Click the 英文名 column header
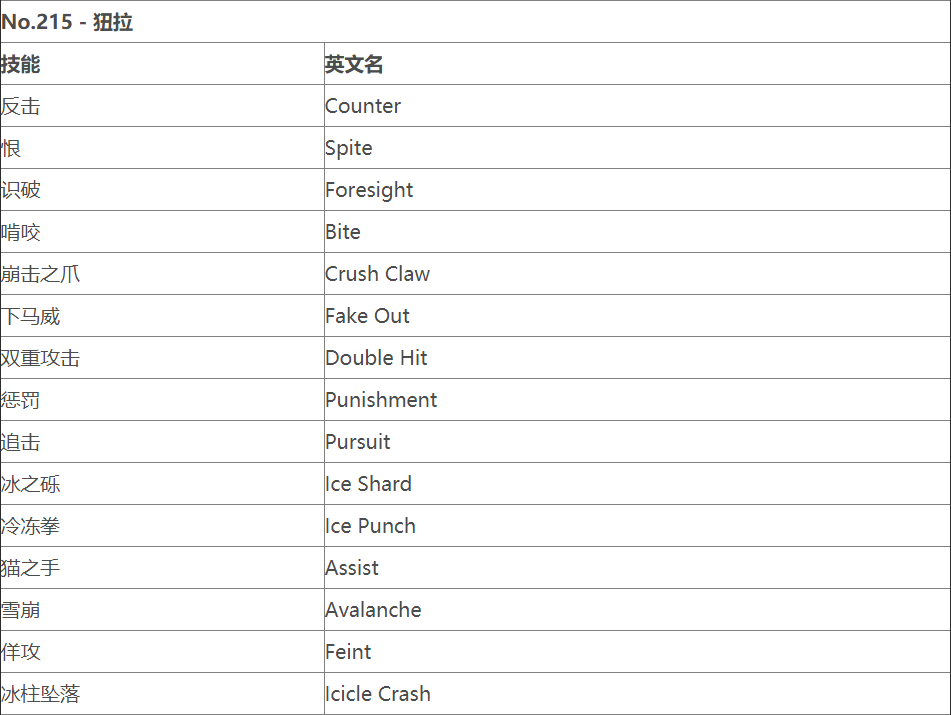This screenshot has width=951, height=715. pyautogui.click(x=354, y=64)
